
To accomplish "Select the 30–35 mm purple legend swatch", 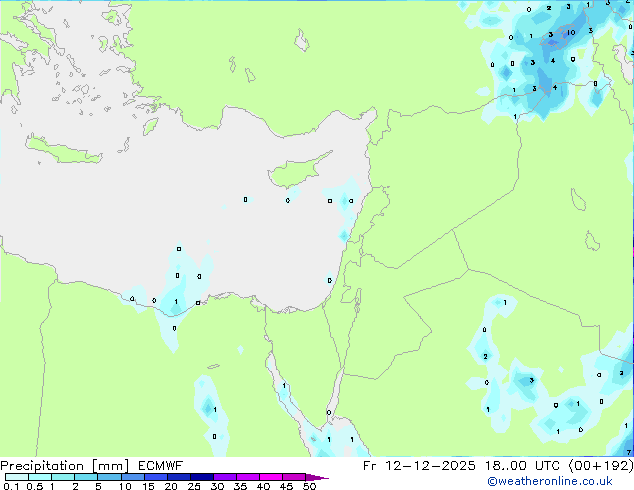I will coord(224,477).
